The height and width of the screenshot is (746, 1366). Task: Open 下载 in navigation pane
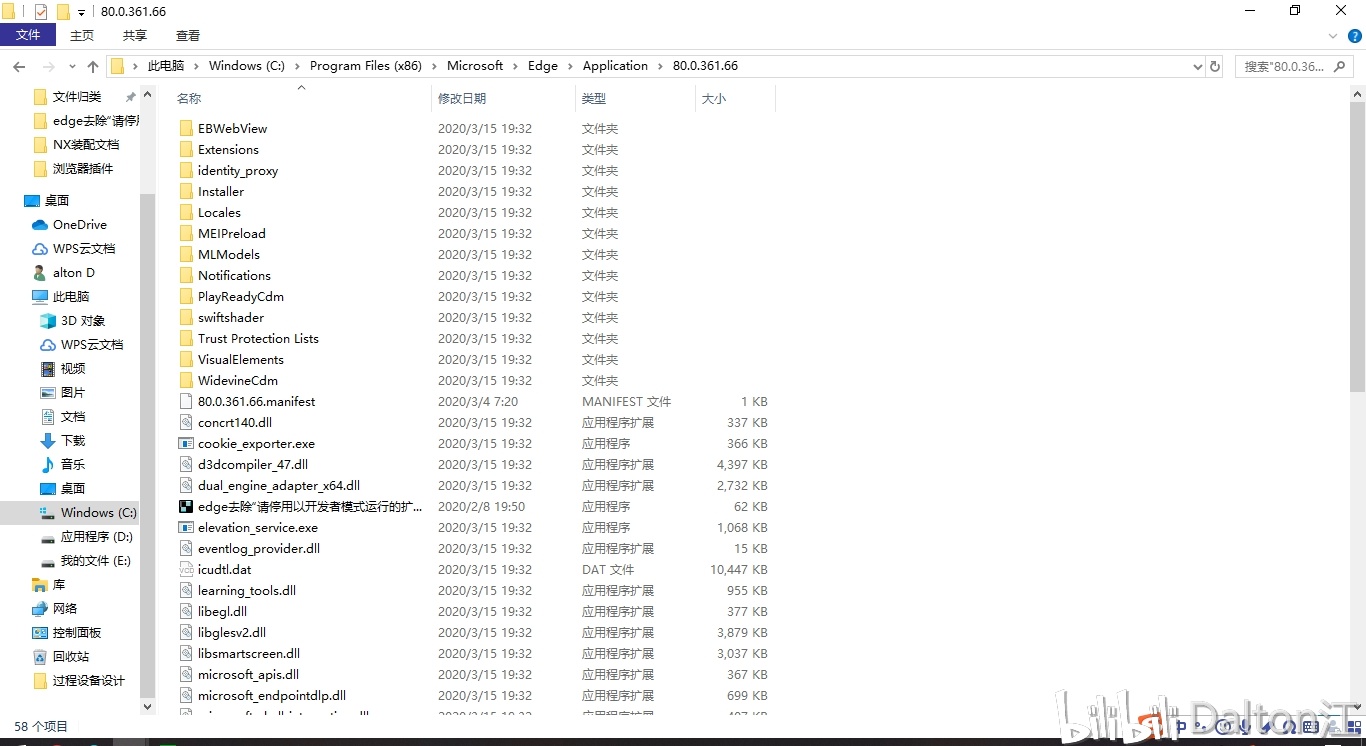[x=73, y=440]
